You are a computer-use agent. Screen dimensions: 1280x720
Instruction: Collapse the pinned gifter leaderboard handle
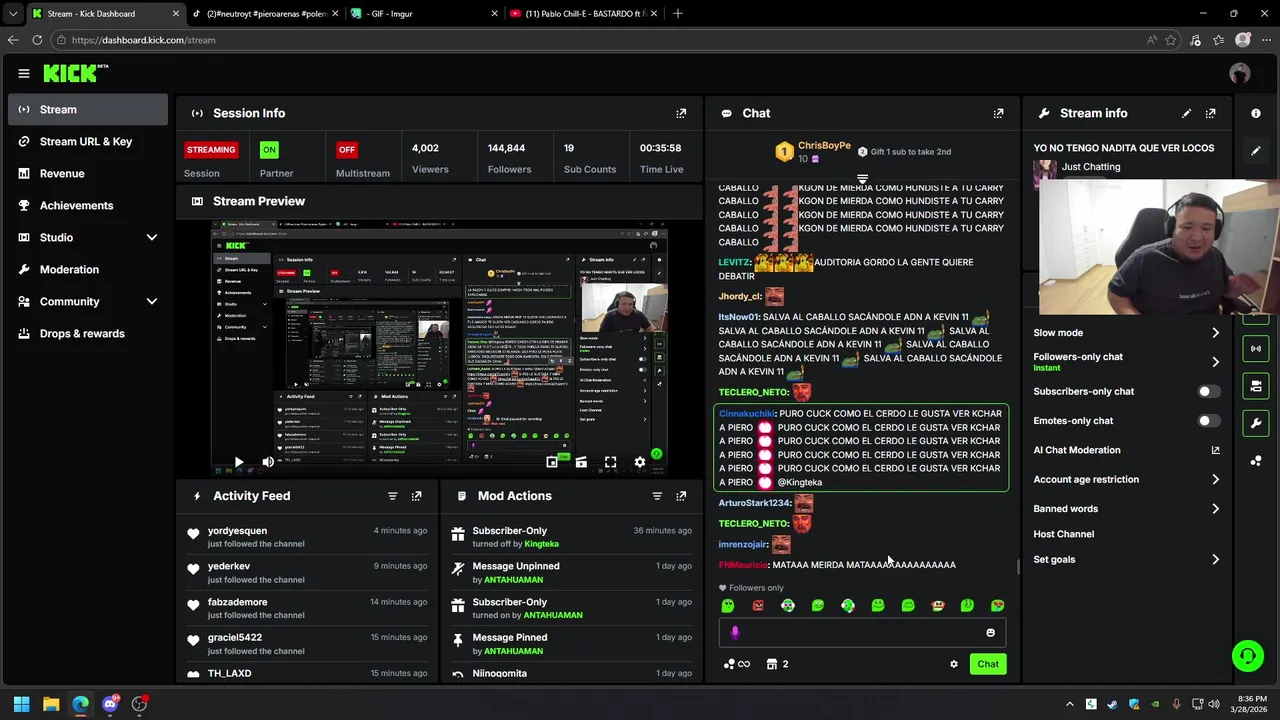click(862, 179)
